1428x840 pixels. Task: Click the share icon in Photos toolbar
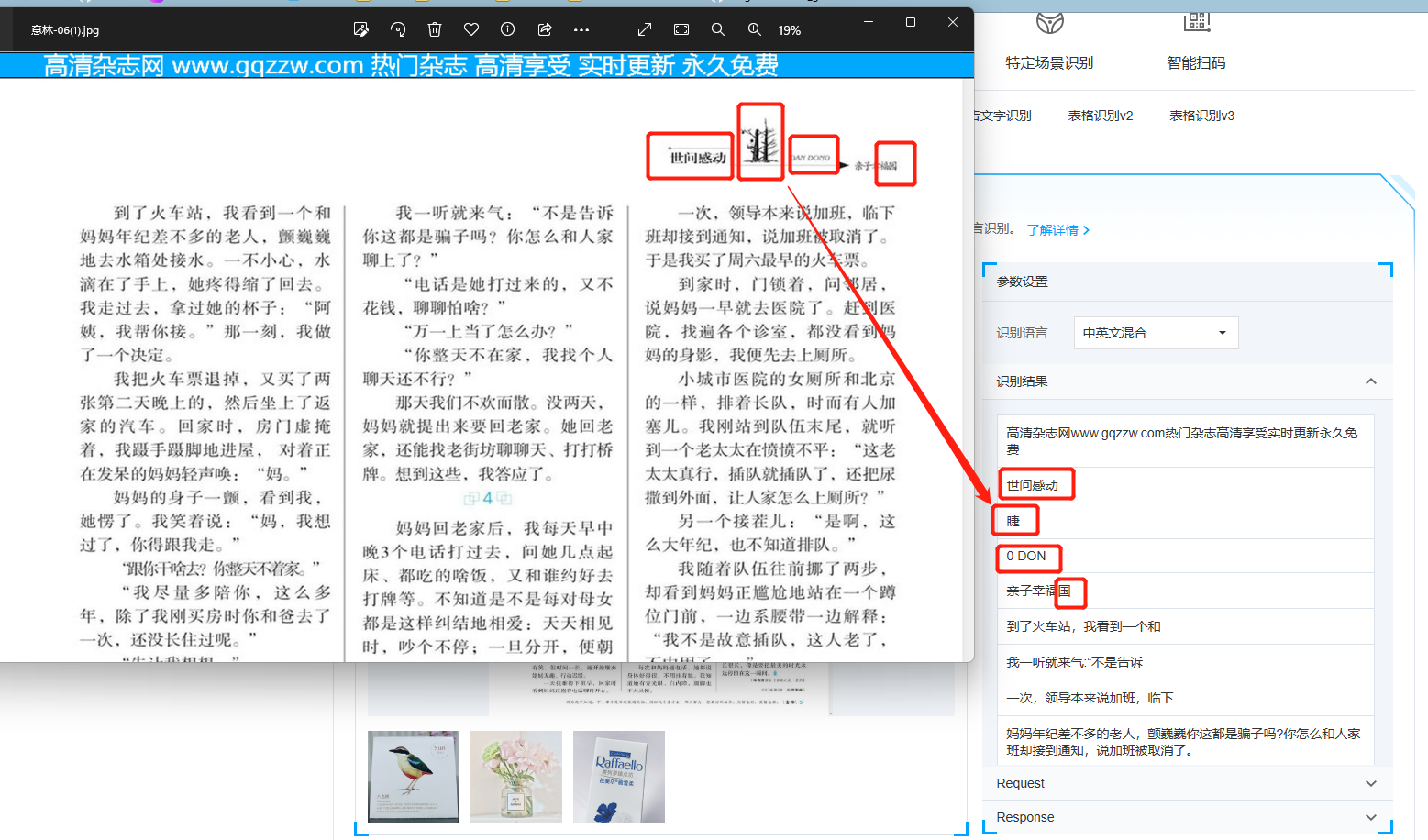pyautogui.click(x=545, y=29)
